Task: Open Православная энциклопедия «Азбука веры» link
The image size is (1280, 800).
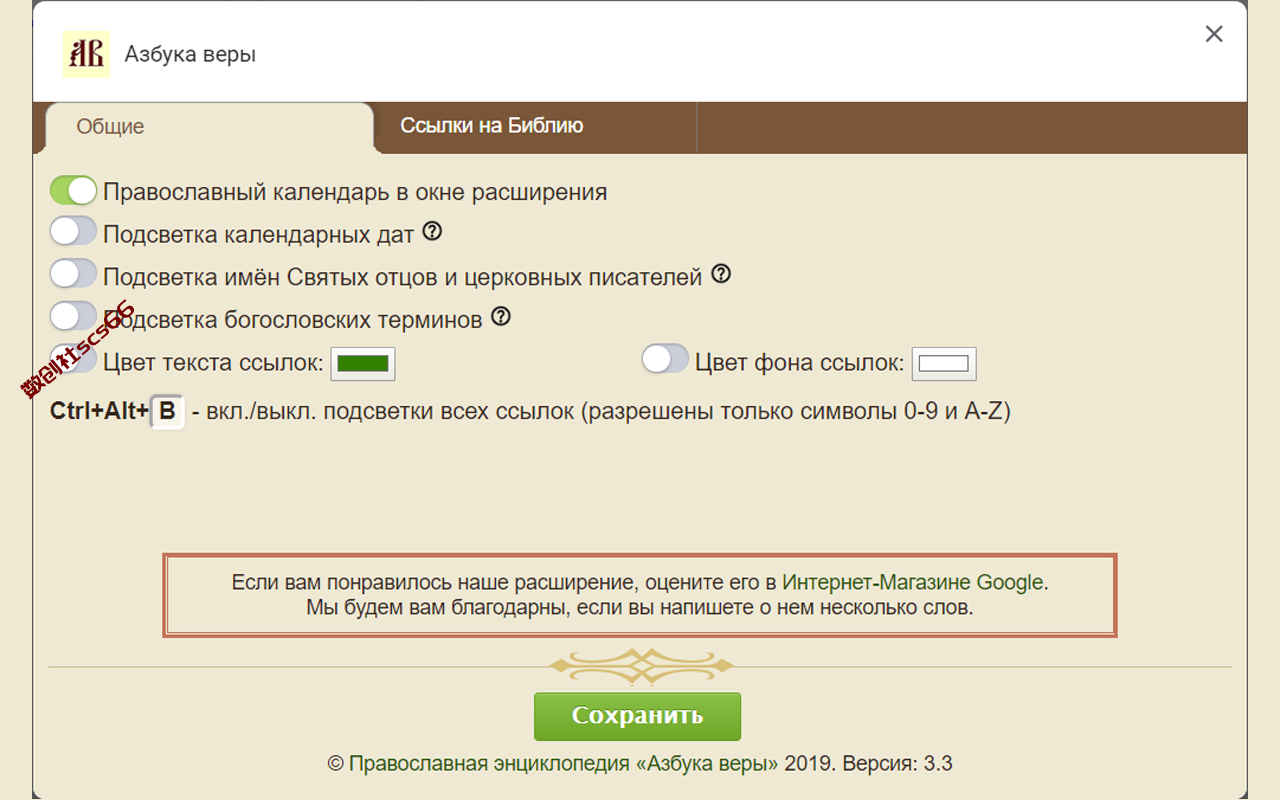Action: coord(564,764)
